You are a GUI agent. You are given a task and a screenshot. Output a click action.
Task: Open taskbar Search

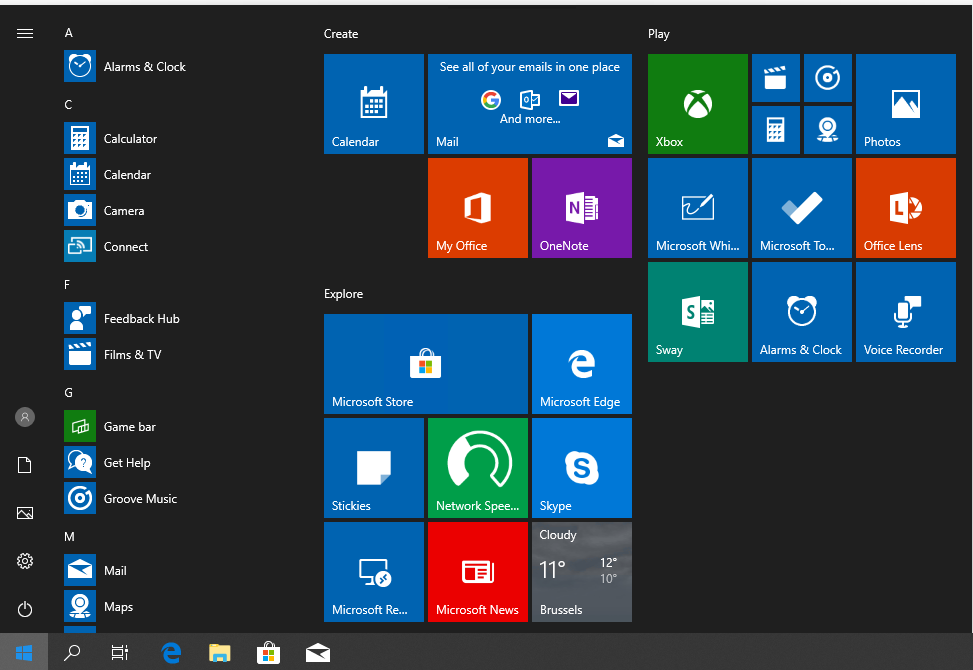tap(72, 652)
